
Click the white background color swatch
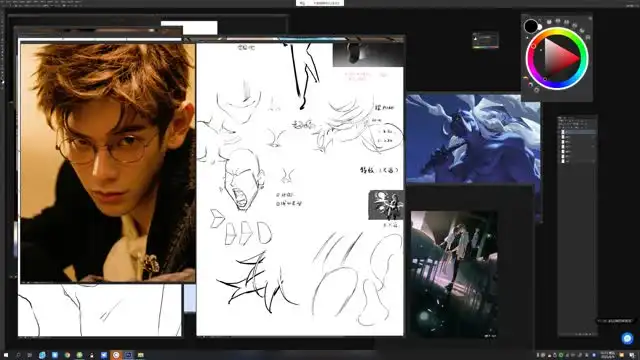(x=540, y=27)
